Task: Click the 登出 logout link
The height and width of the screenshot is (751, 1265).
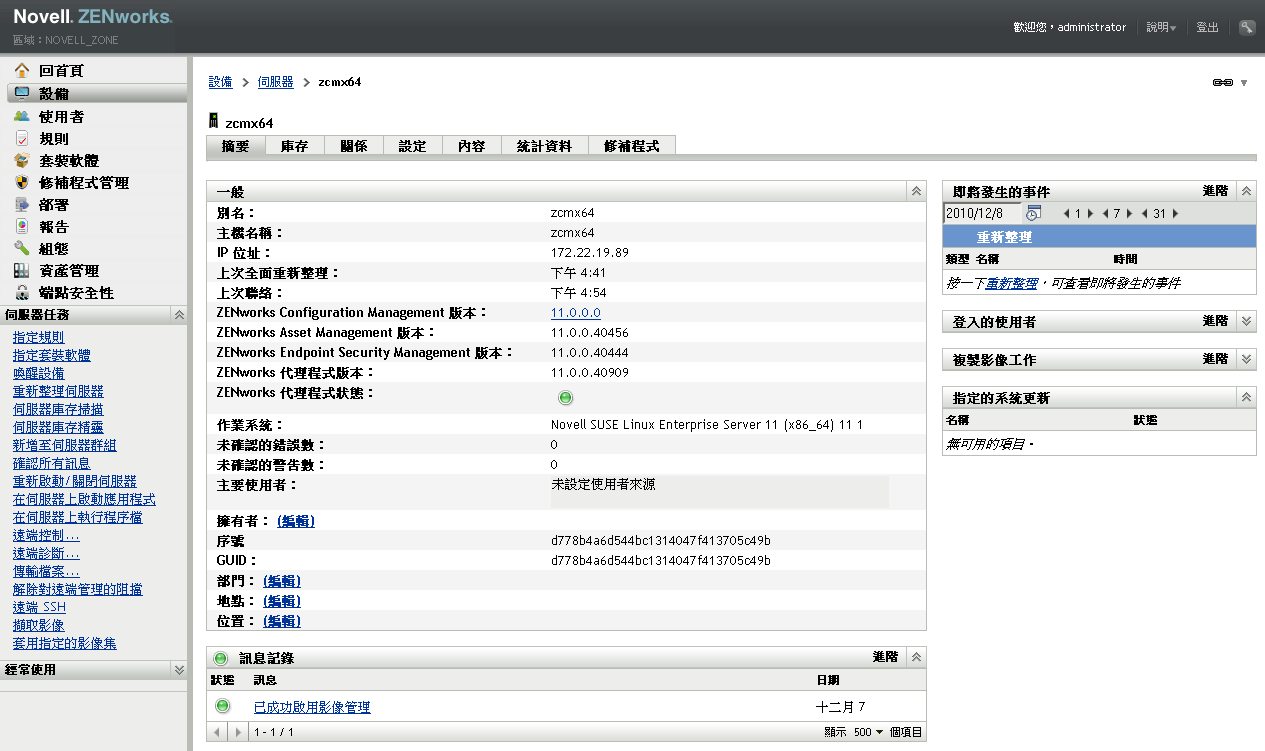Action: [x=1208, y=27]
